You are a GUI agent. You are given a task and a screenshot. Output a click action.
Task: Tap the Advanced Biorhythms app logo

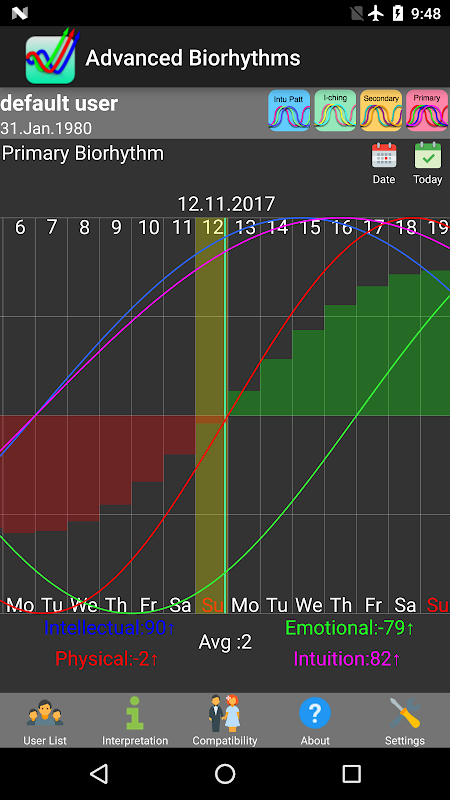[51, 57]
